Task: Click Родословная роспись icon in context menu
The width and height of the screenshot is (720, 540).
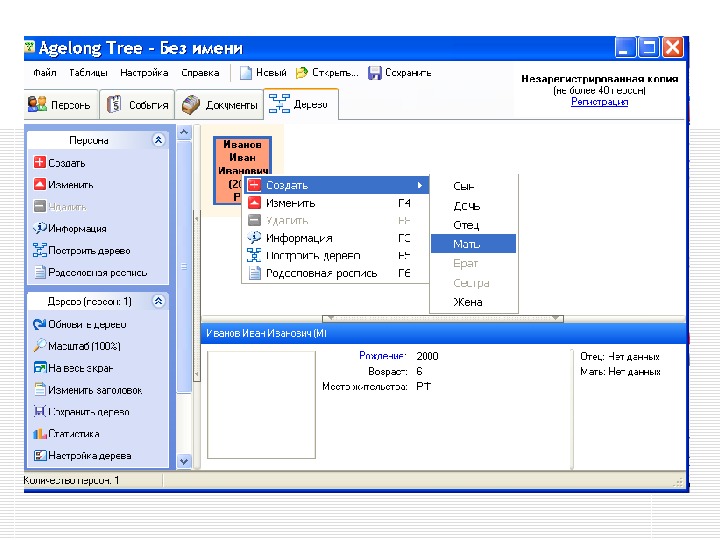Action: [x=254, y=273]
